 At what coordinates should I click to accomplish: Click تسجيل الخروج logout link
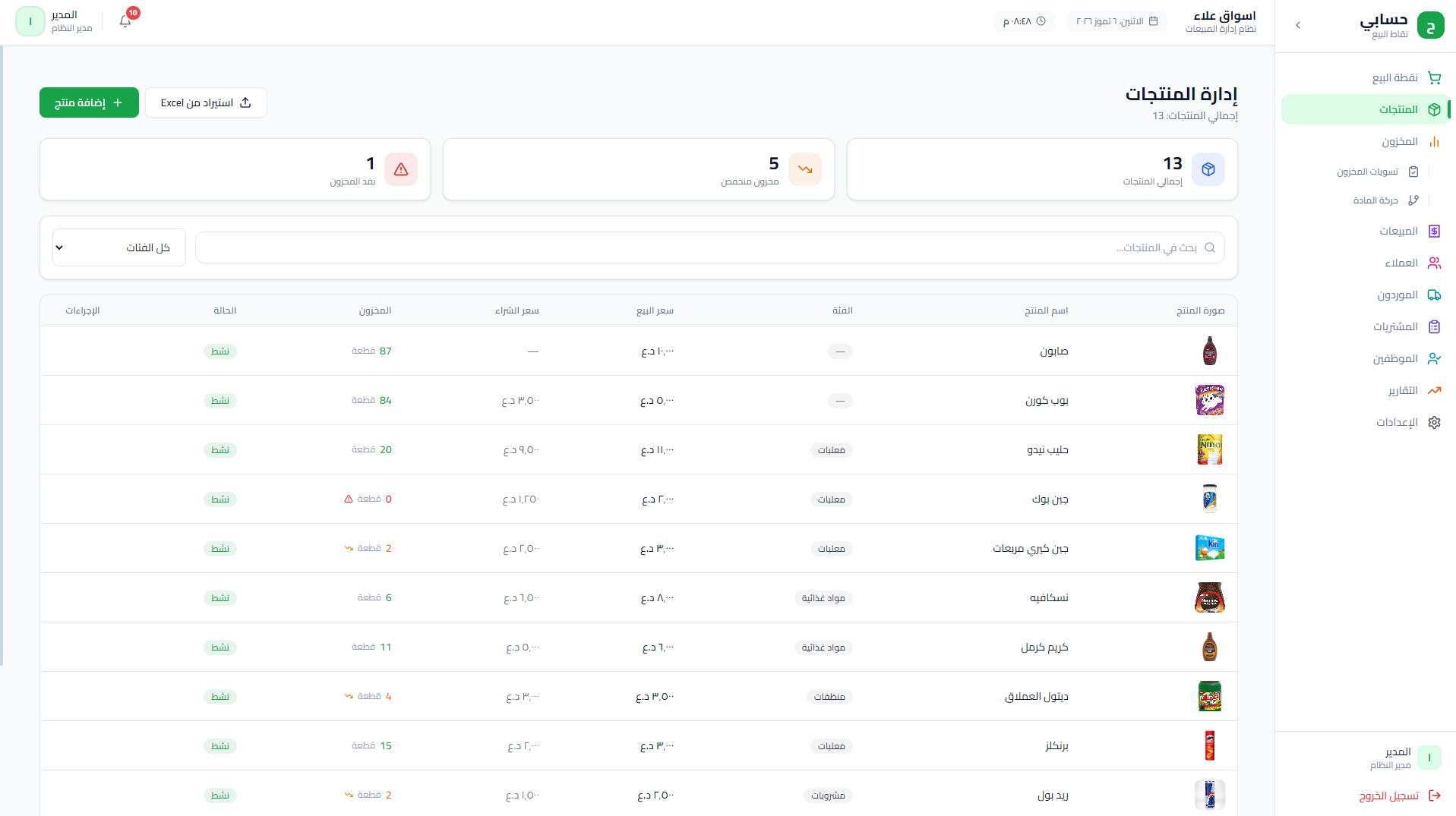pos(1400,796)
